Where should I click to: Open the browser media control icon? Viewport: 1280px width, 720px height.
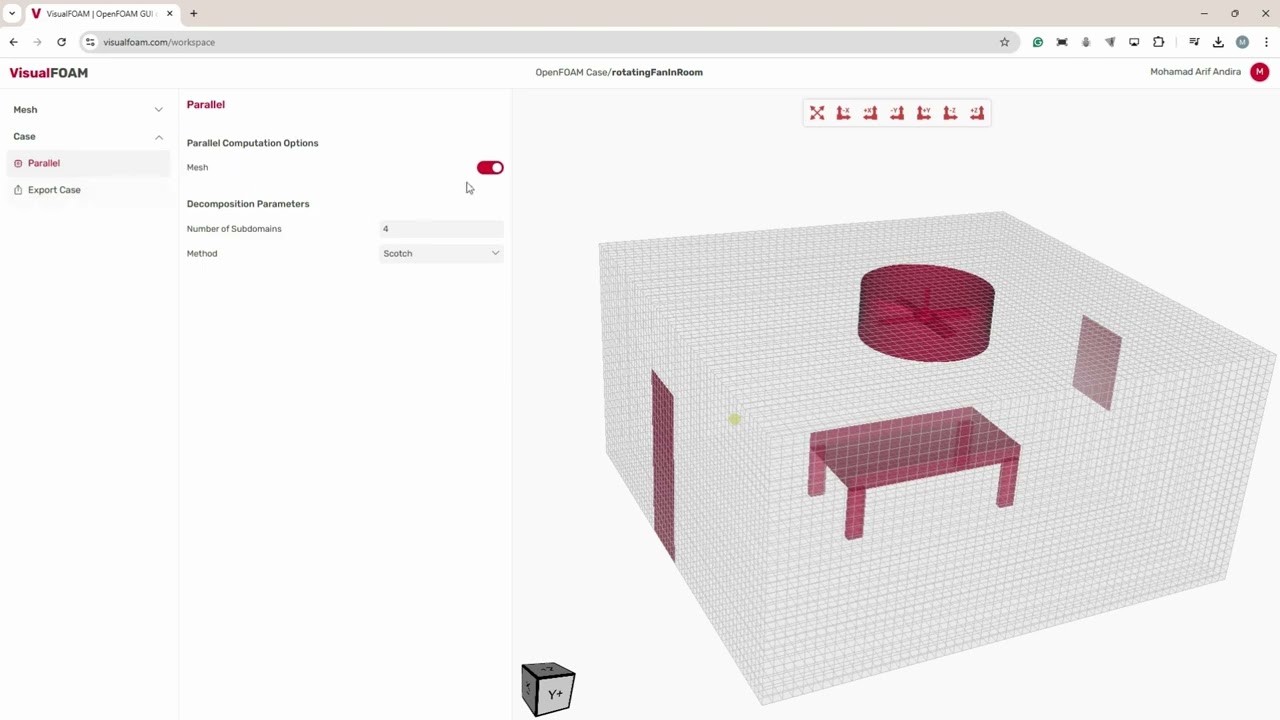click(x=1194, y=42)
